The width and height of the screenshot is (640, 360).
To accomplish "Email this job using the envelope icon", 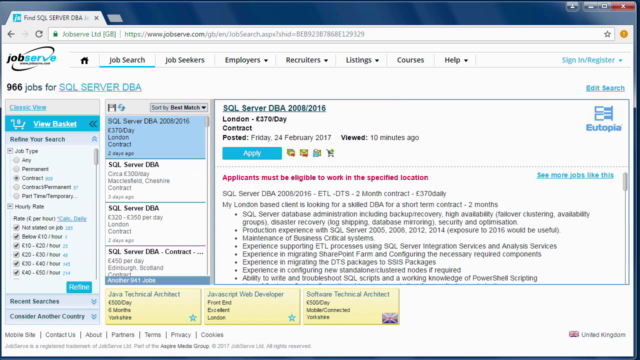I will pyautogui.click(x=304, y=153).
